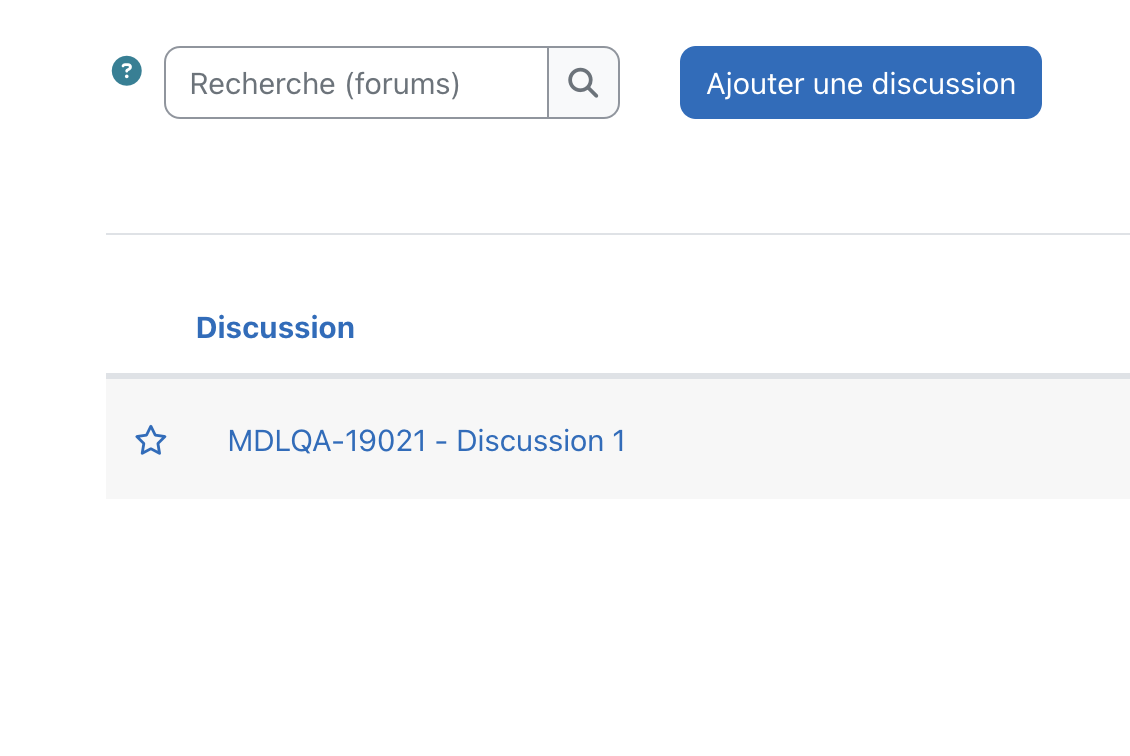Click inside the forum search text box
Viewport: 1130px width, 756px height.
point(356,83)
